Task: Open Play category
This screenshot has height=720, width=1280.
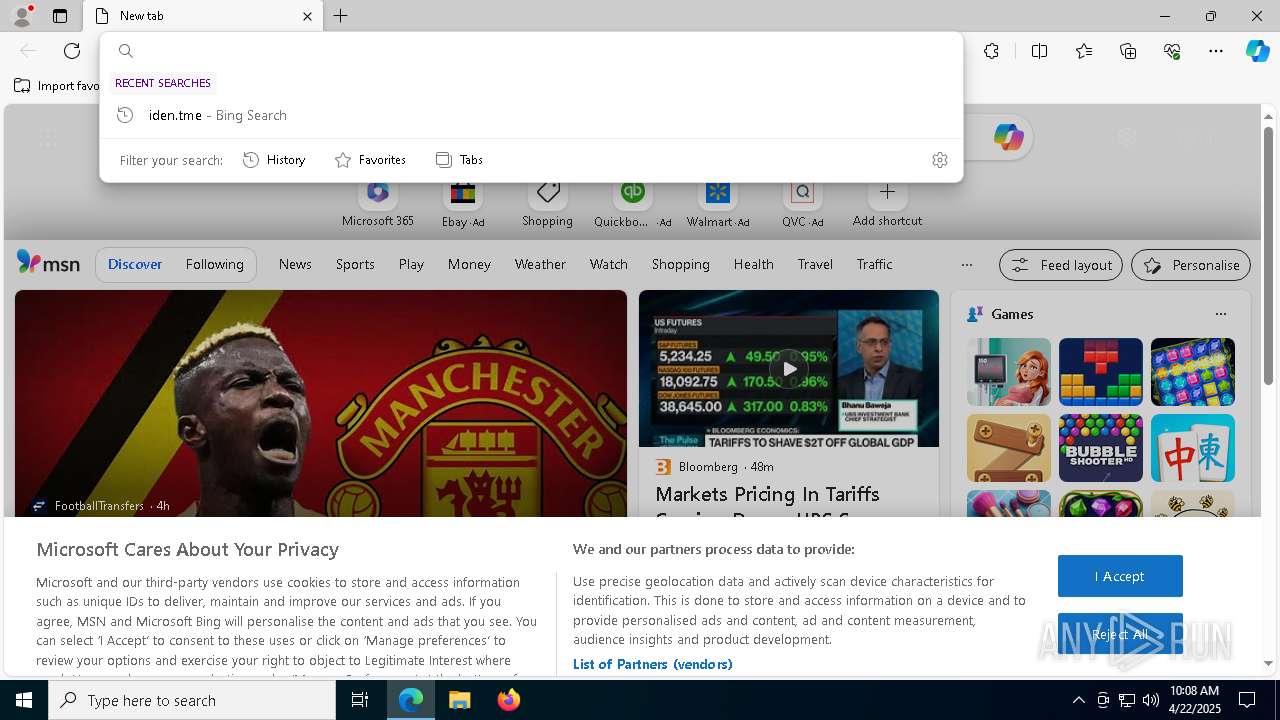Action: (411, 264)
